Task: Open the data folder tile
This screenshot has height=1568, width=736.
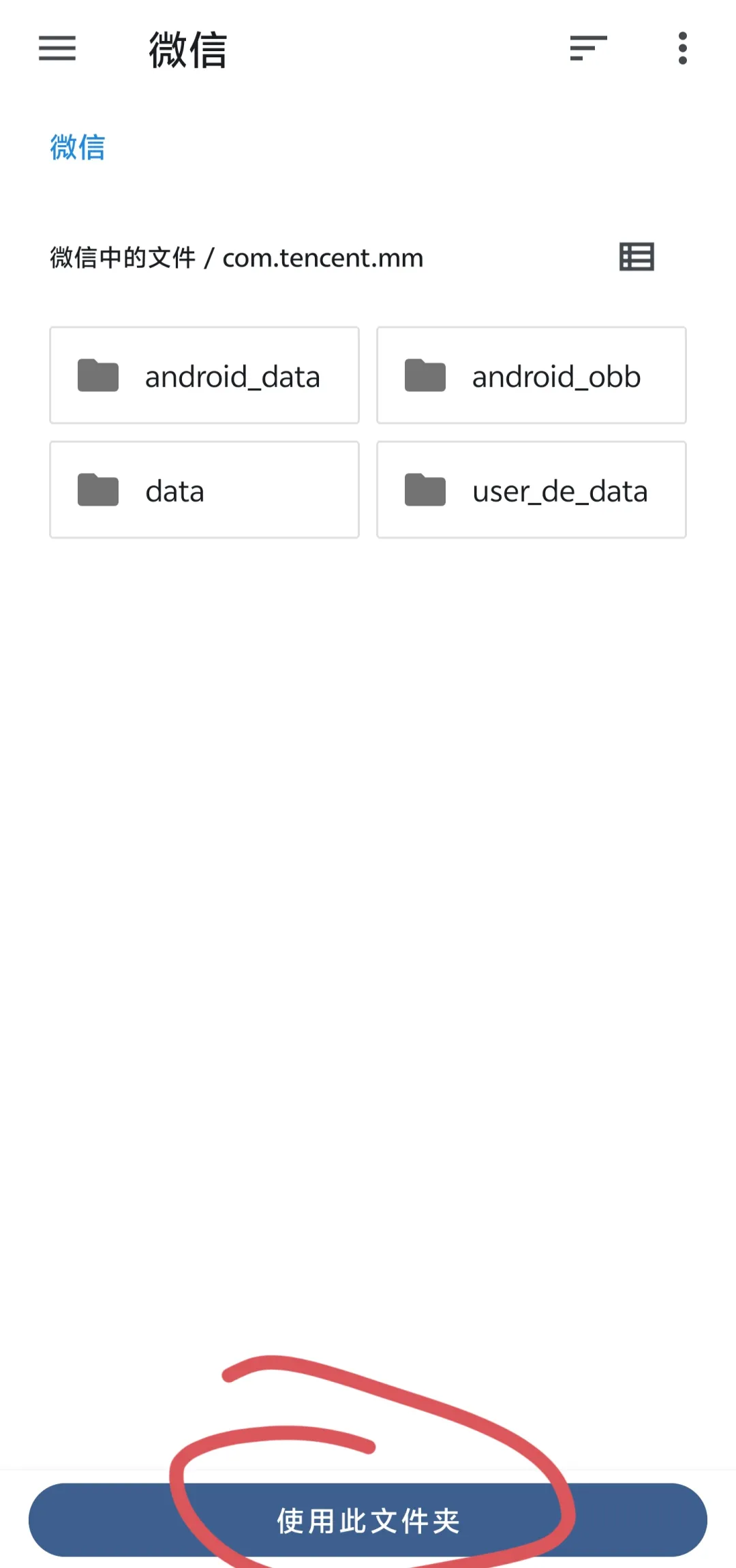Action: pos(204,490)
